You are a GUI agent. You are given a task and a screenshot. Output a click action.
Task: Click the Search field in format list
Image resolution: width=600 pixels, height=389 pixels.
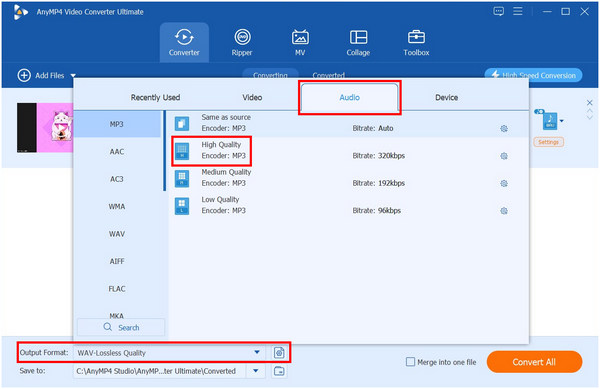(121, 327)
